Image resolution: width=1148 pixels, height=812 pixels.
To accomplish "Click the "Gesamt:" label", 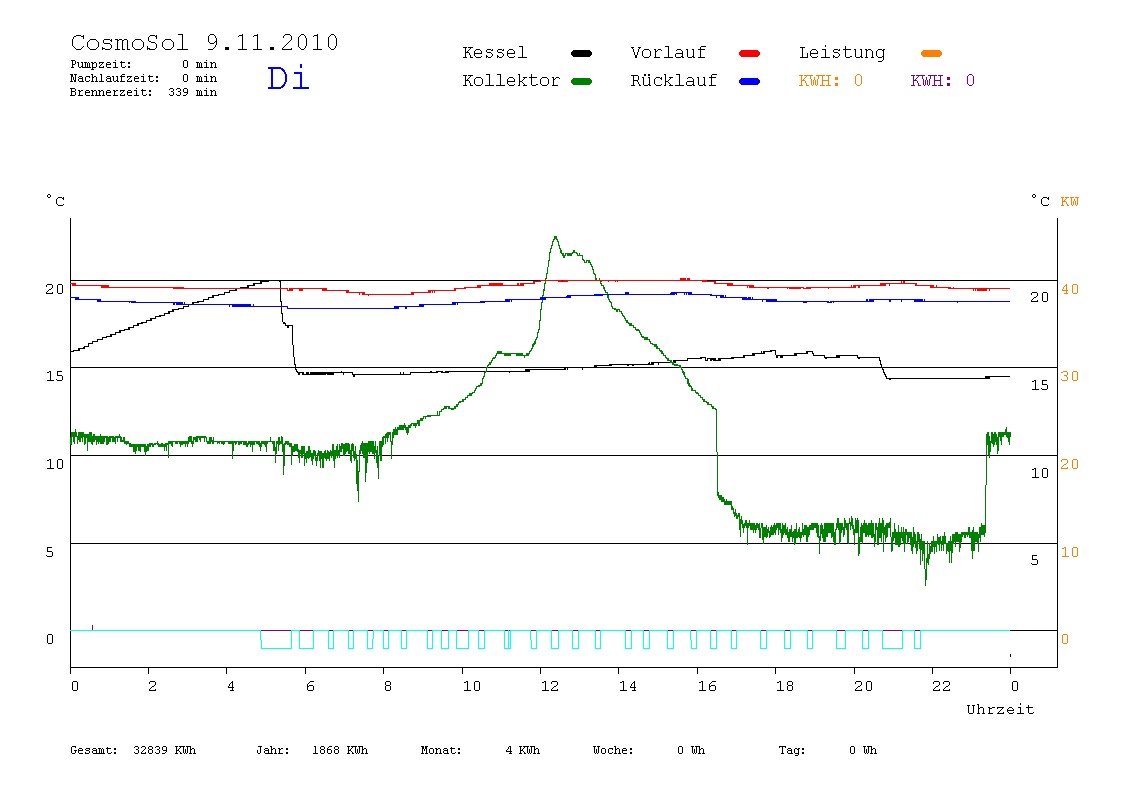I will [94, 750].
